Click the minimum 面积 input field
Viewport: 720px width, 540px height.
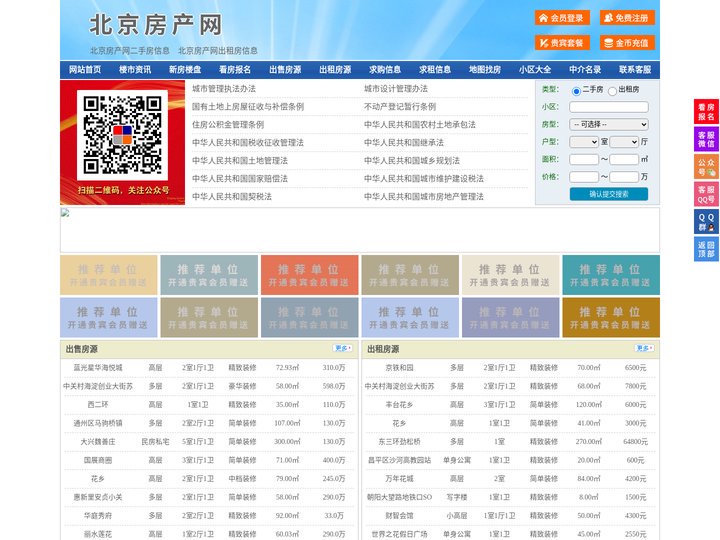click(x=584, y=159)
